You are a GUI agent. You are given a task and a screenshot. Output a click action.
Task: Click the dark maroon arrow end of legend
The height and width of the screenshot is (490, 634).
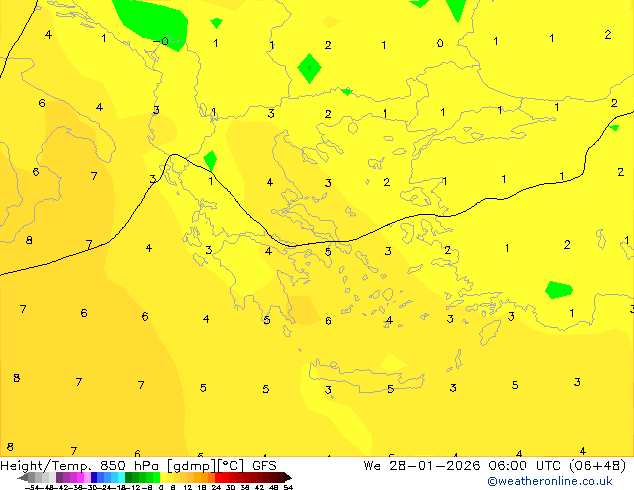[288, 478]
